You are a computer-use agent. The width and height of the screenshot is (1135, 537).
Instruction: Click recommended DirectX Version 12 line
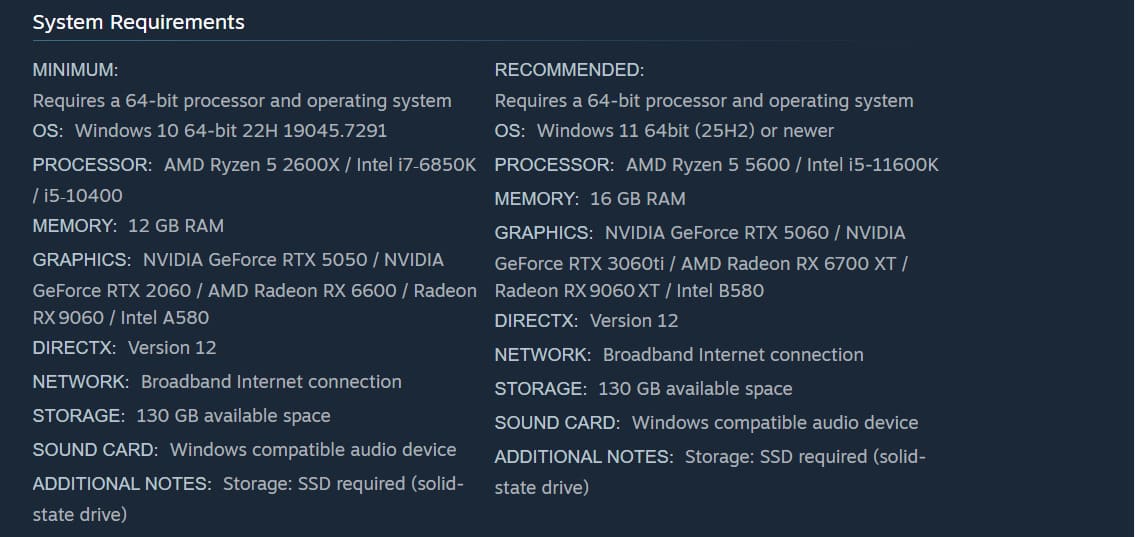(x=586, y=321)
